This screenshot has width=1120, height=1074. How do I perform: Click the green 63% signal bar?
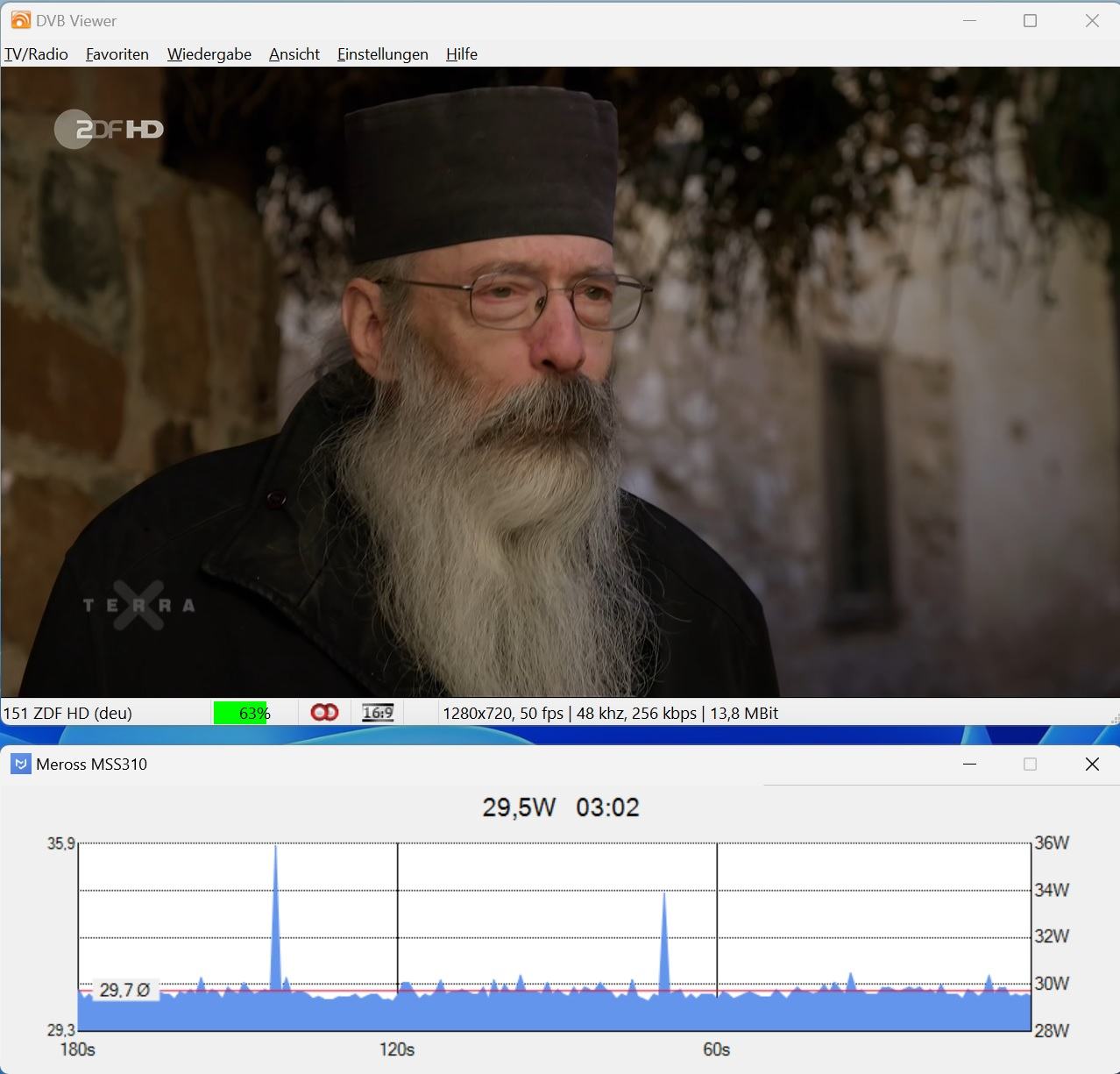(x=240, y=713)
